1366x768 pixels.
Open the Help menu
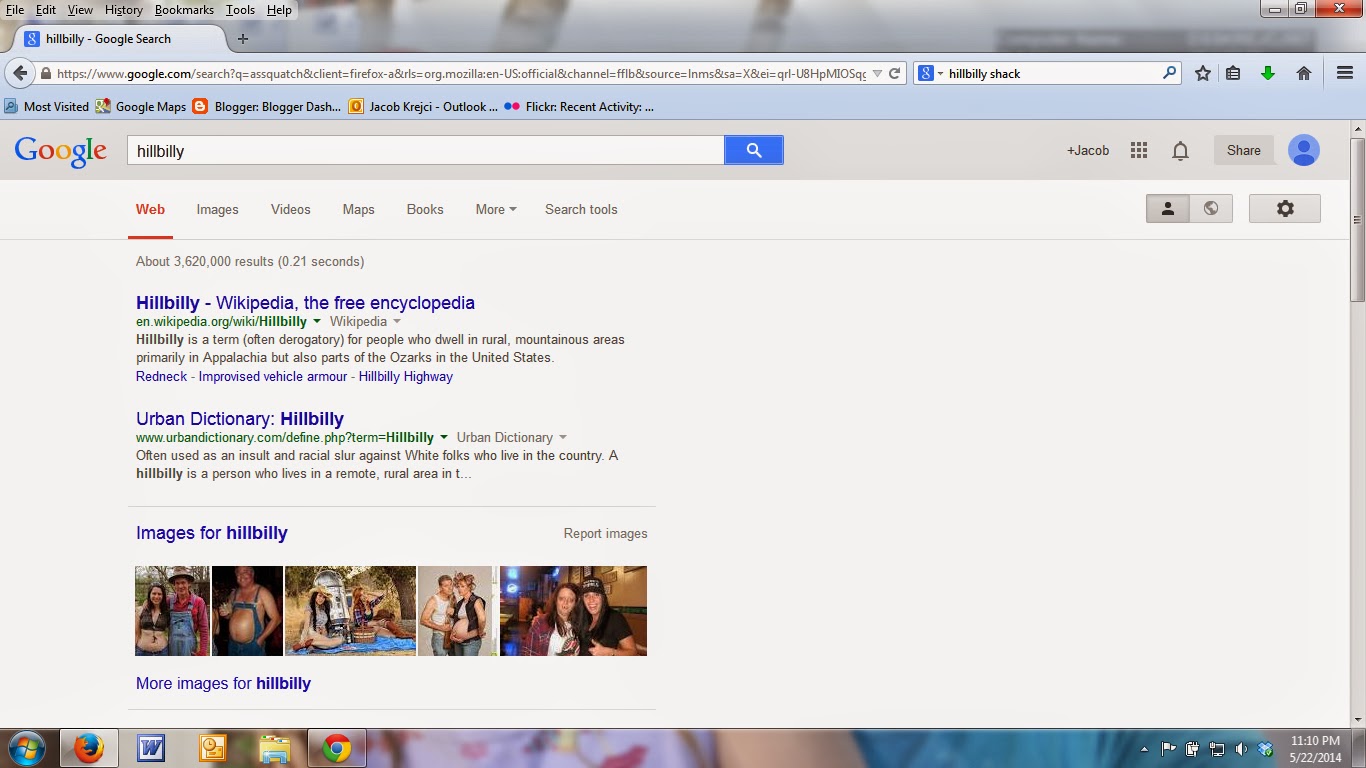[279, 10]
